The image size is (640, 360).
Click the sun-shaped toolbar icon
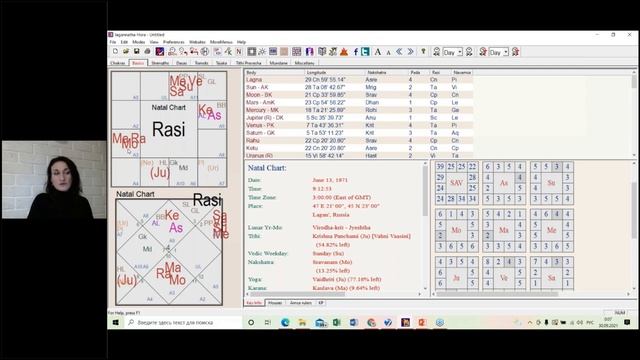[262, 51]
